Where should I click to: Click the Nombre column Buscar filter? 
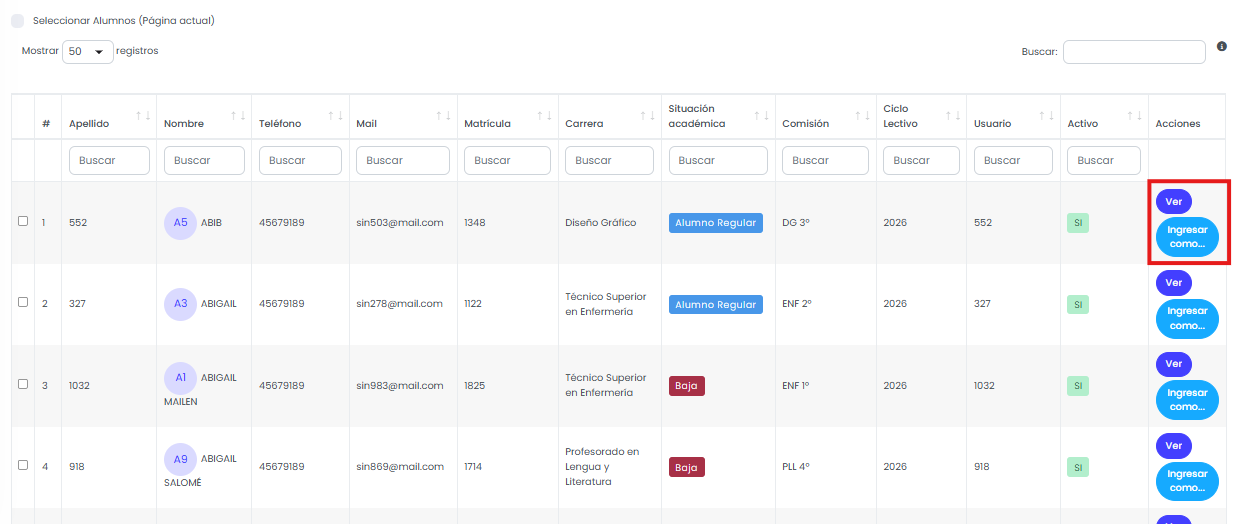point(204,160)
